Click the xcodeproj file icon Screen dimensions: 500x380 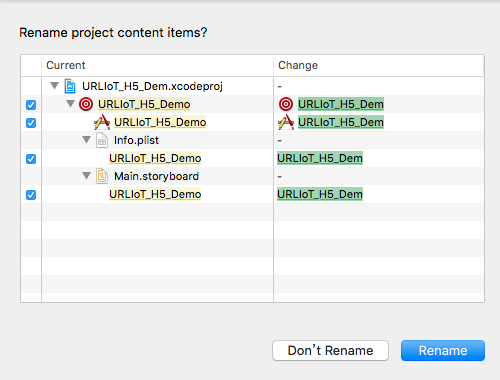click(x=70, y=86)
